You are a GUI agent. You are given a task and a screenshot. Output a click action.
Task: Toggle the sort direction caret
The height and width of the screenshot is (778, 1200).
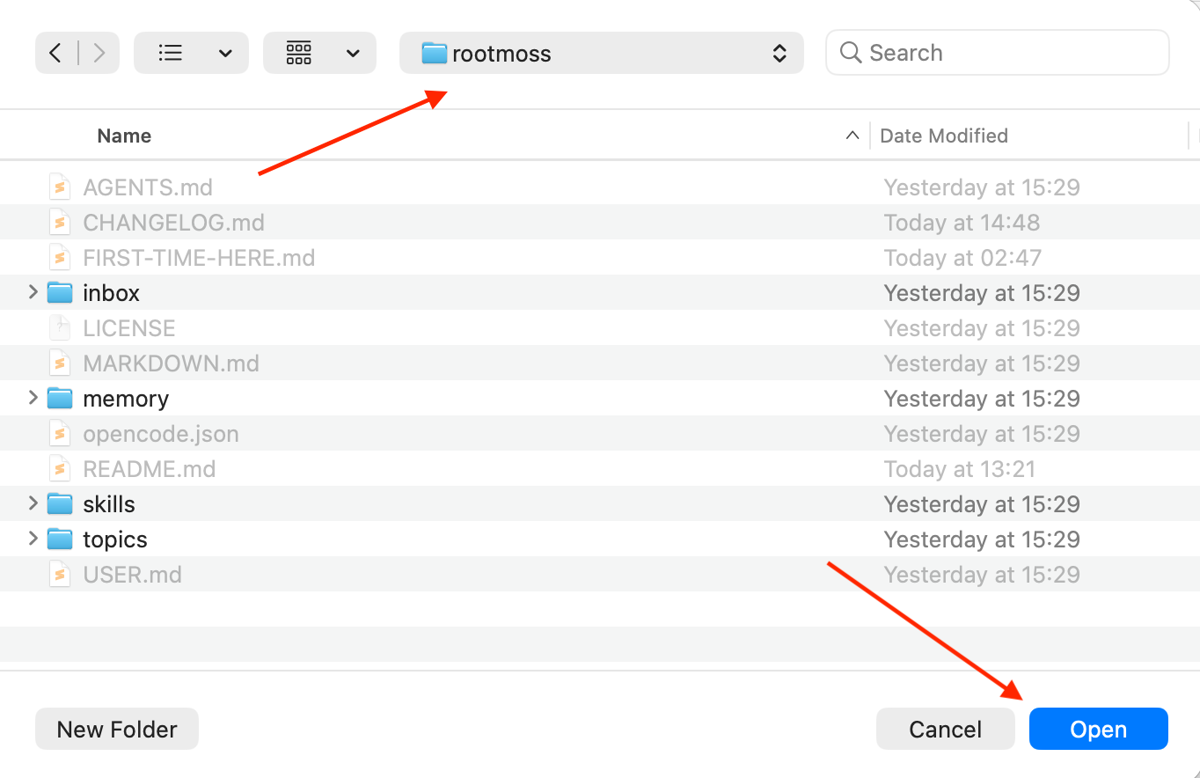pos(852,136)
